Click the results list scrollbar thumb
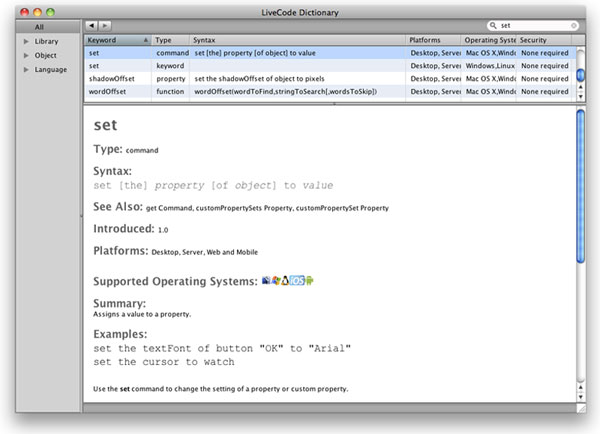600x434 pixels. point(580,75)
